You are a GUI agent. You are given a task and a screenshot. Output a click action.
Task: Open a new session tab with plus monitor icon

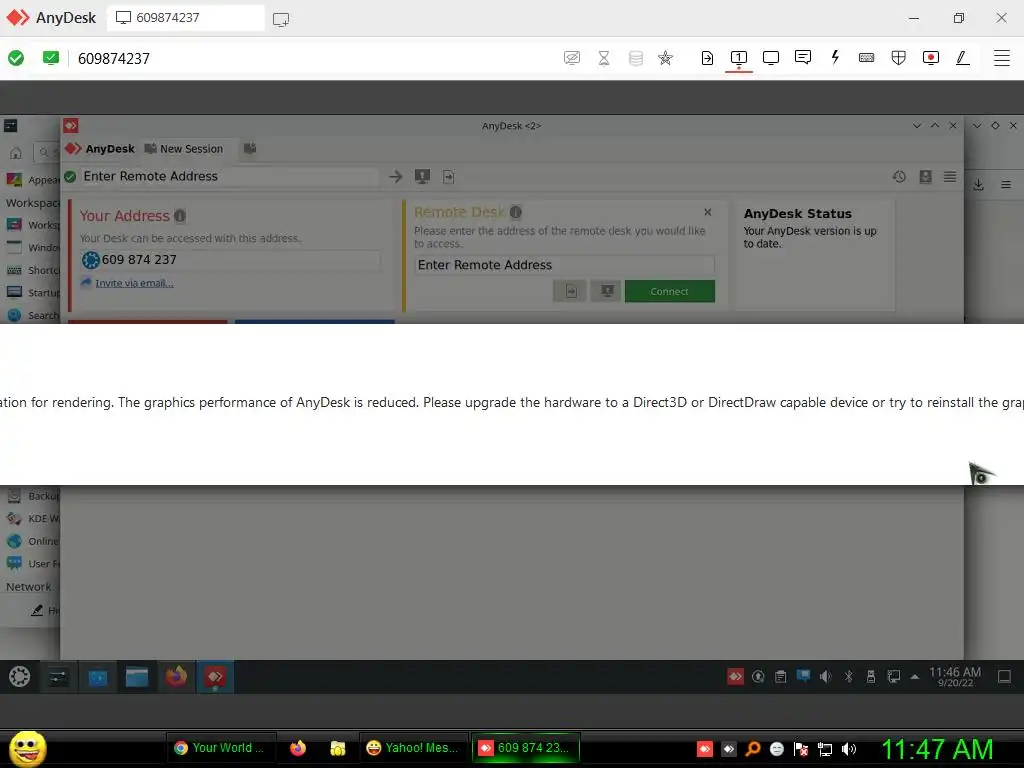pyautogui.click(x=281, y=19)
